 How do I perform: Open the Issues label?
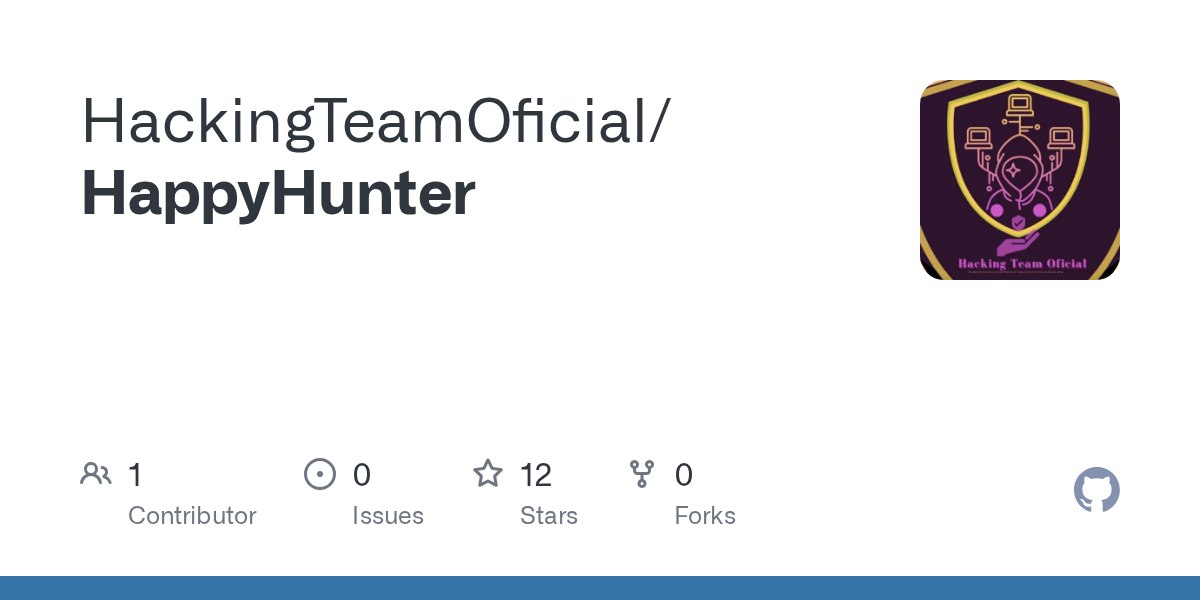[x=387, y=516]
